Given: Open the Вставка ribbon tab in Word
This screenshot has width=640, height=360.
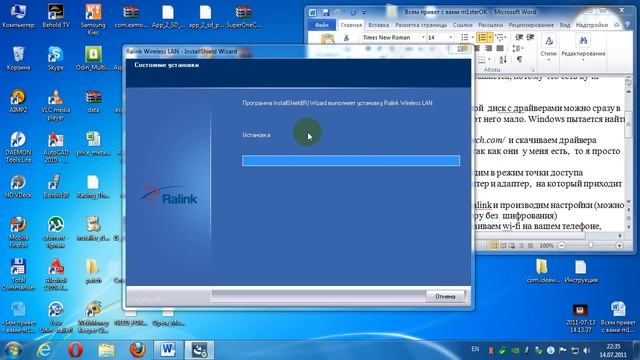Looking at the screenshot, I should pos(378,25).
